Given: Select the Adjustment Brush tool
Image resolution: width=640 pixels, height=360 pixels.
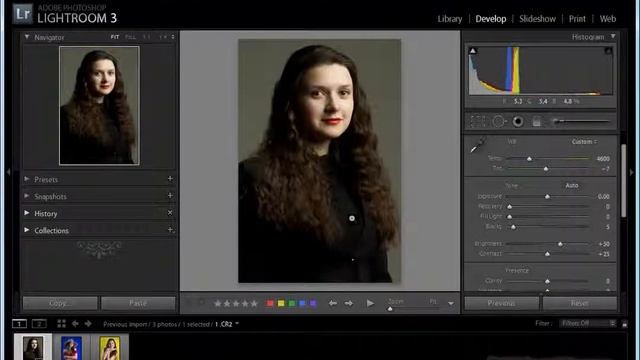Looking at the screenshot, I should click(580, 121).
